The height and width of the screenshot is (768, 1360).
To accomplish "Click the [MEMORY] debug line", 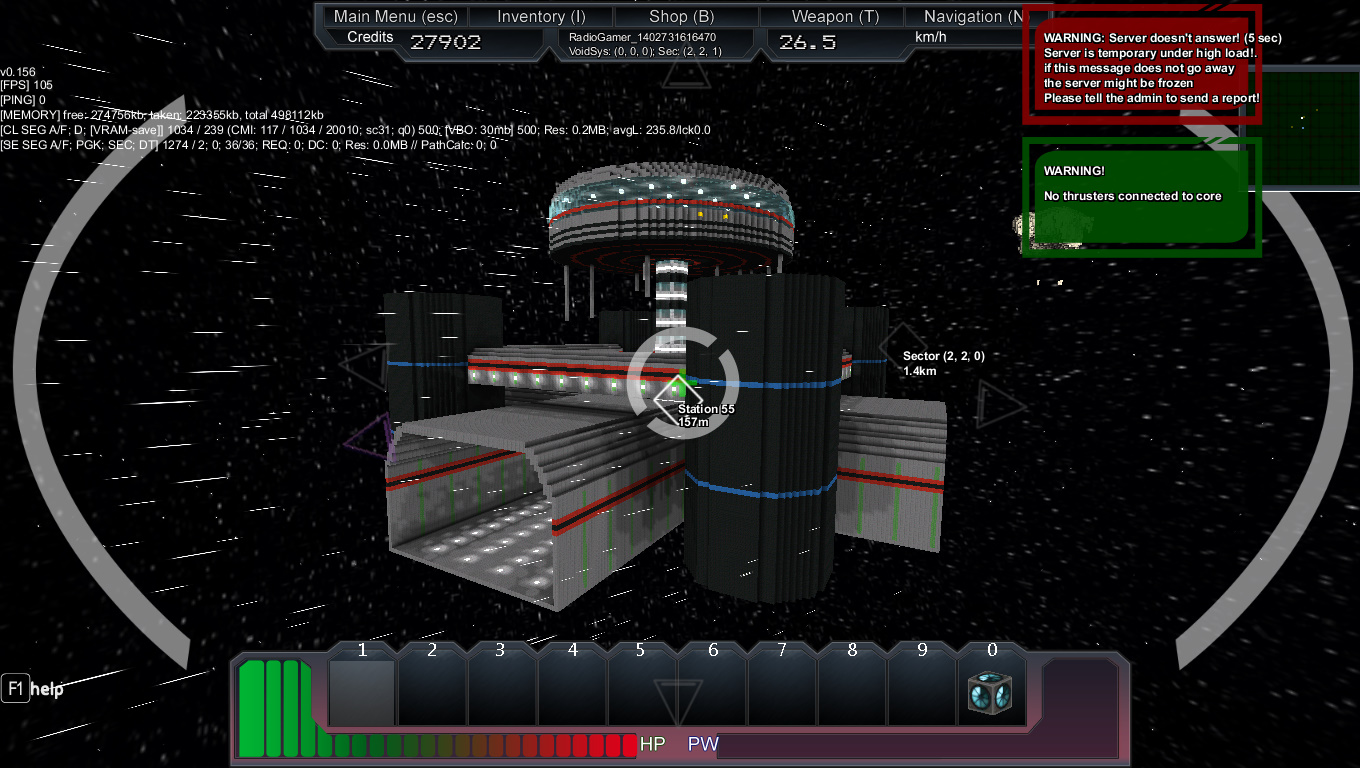I will pyautogui.click(x=162, y=115).
